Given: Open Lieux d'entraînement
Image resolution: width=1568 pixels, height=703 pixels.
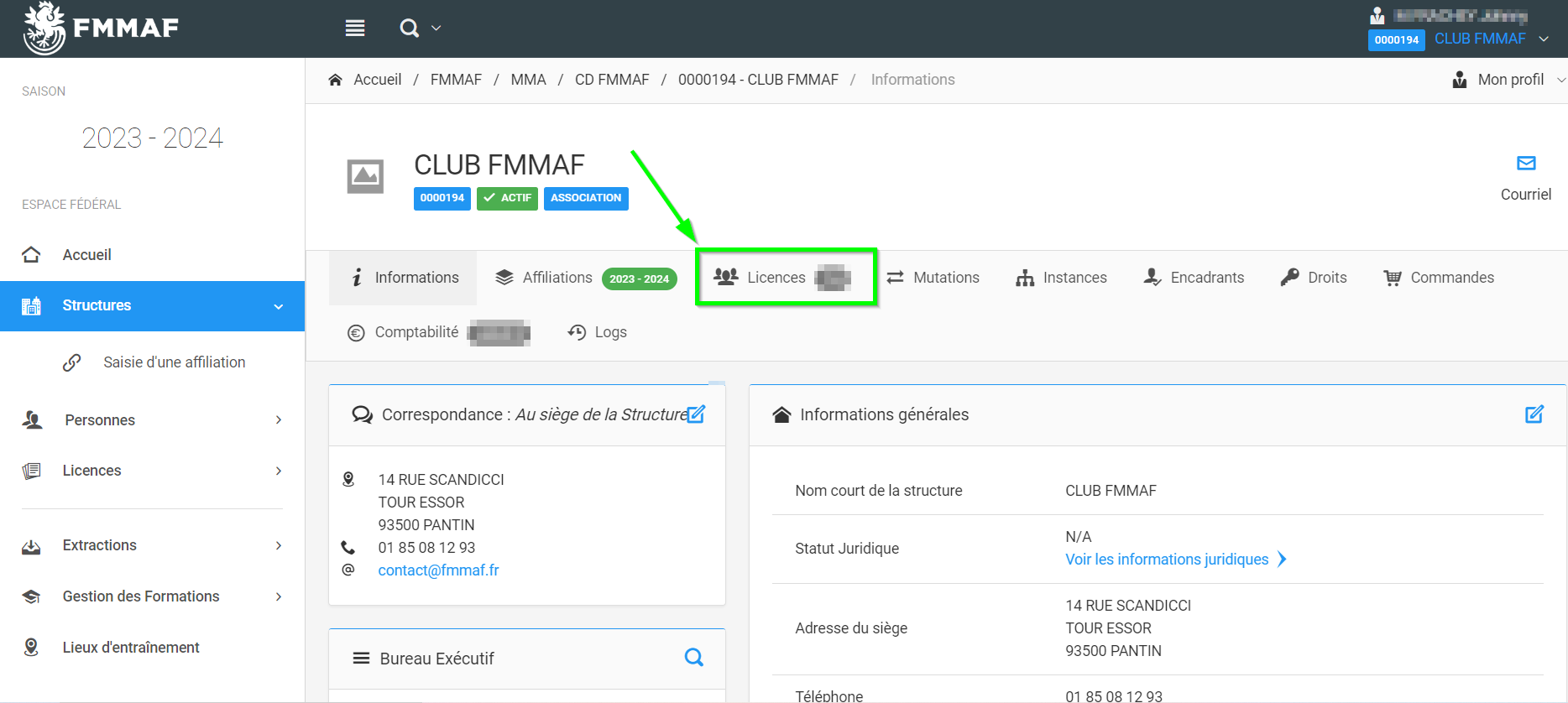Looking at the screenshot, I should click(x=131, y=648).
